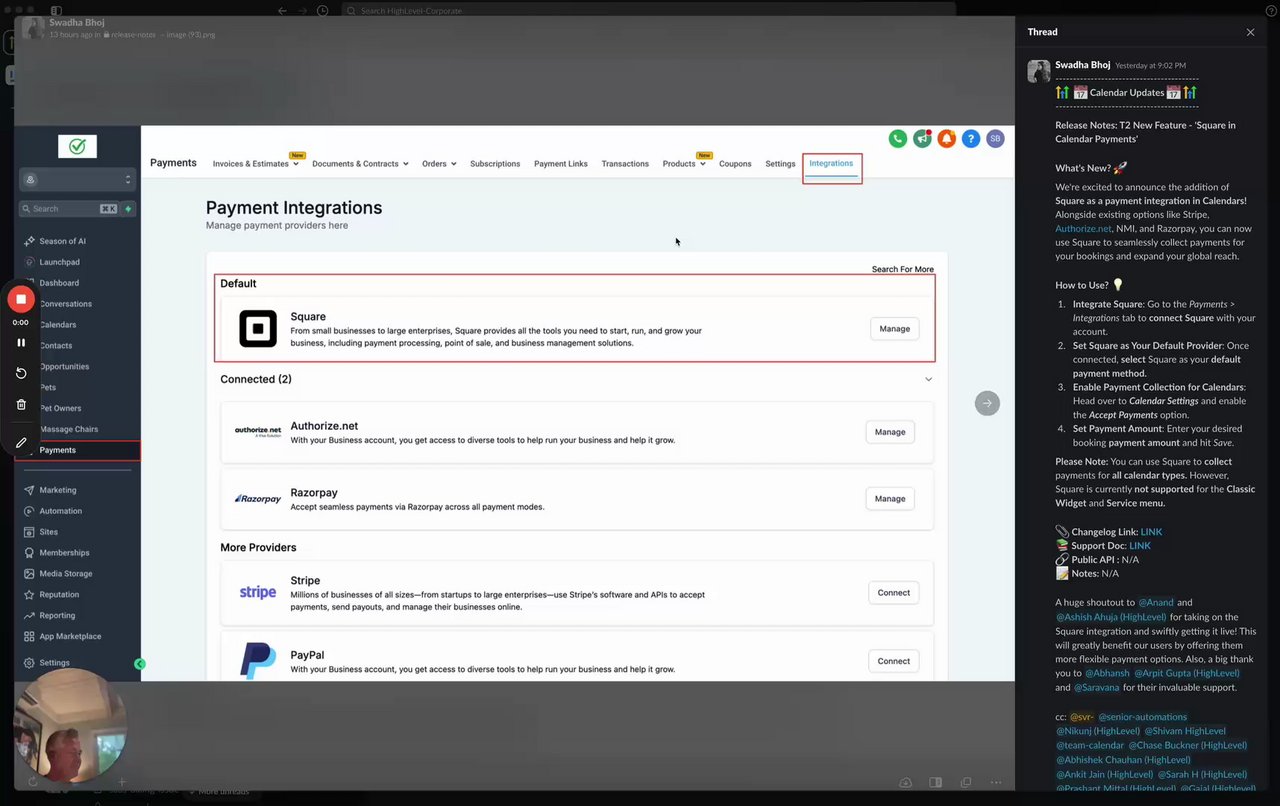
Task: Open the Marketing sidebar item
Action: (58, 490)
